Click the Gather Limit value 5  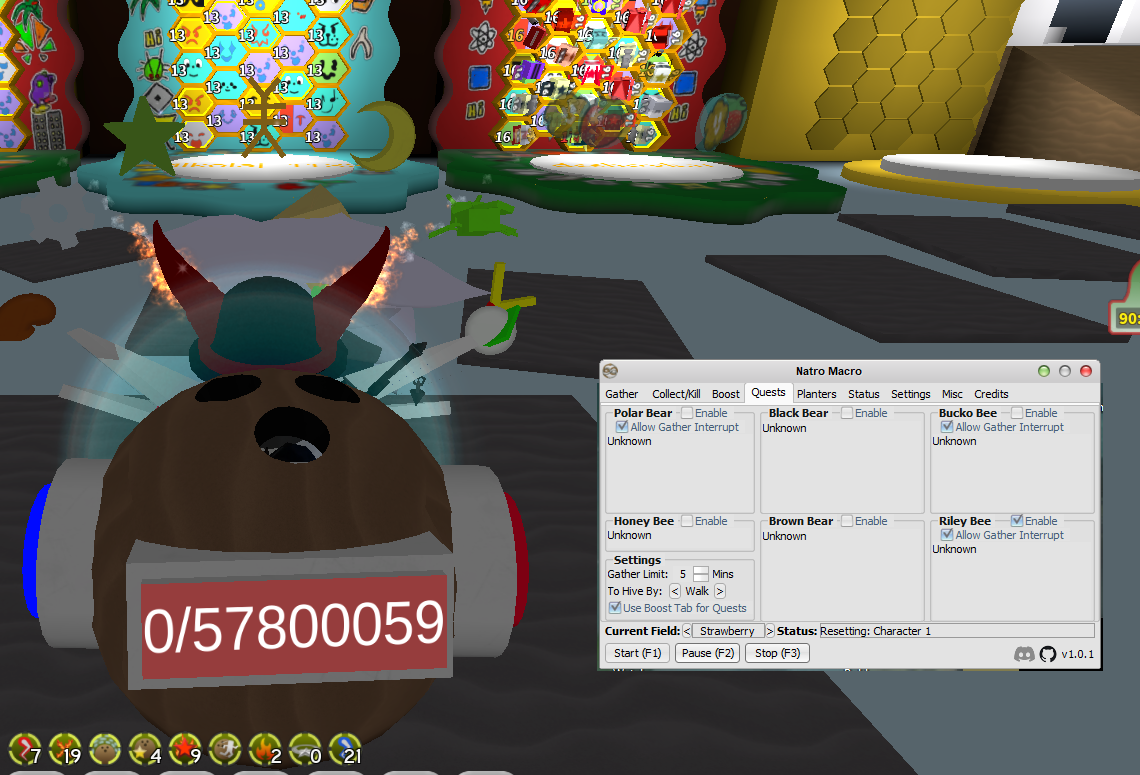click(x=683, y=574)
